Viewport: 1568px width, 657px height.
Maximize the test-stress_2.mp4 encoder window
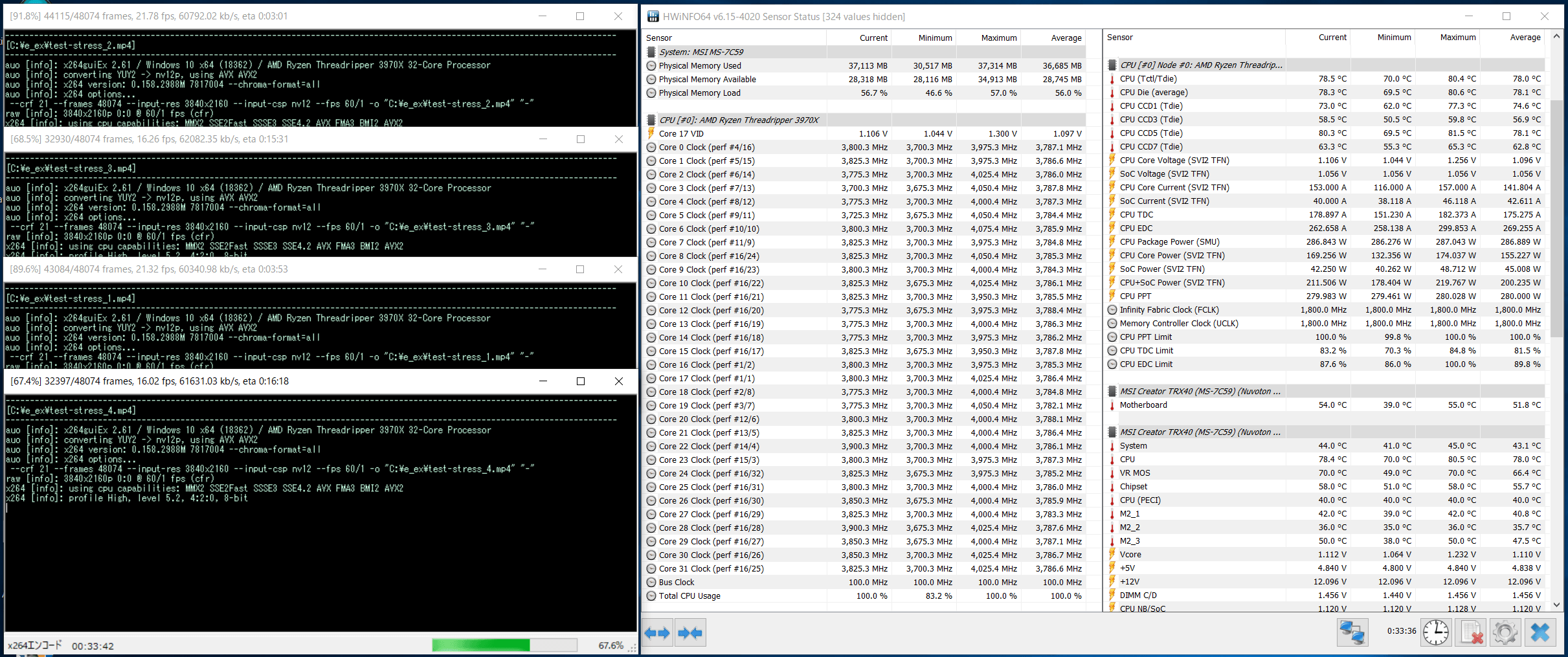tap(580, 16)
